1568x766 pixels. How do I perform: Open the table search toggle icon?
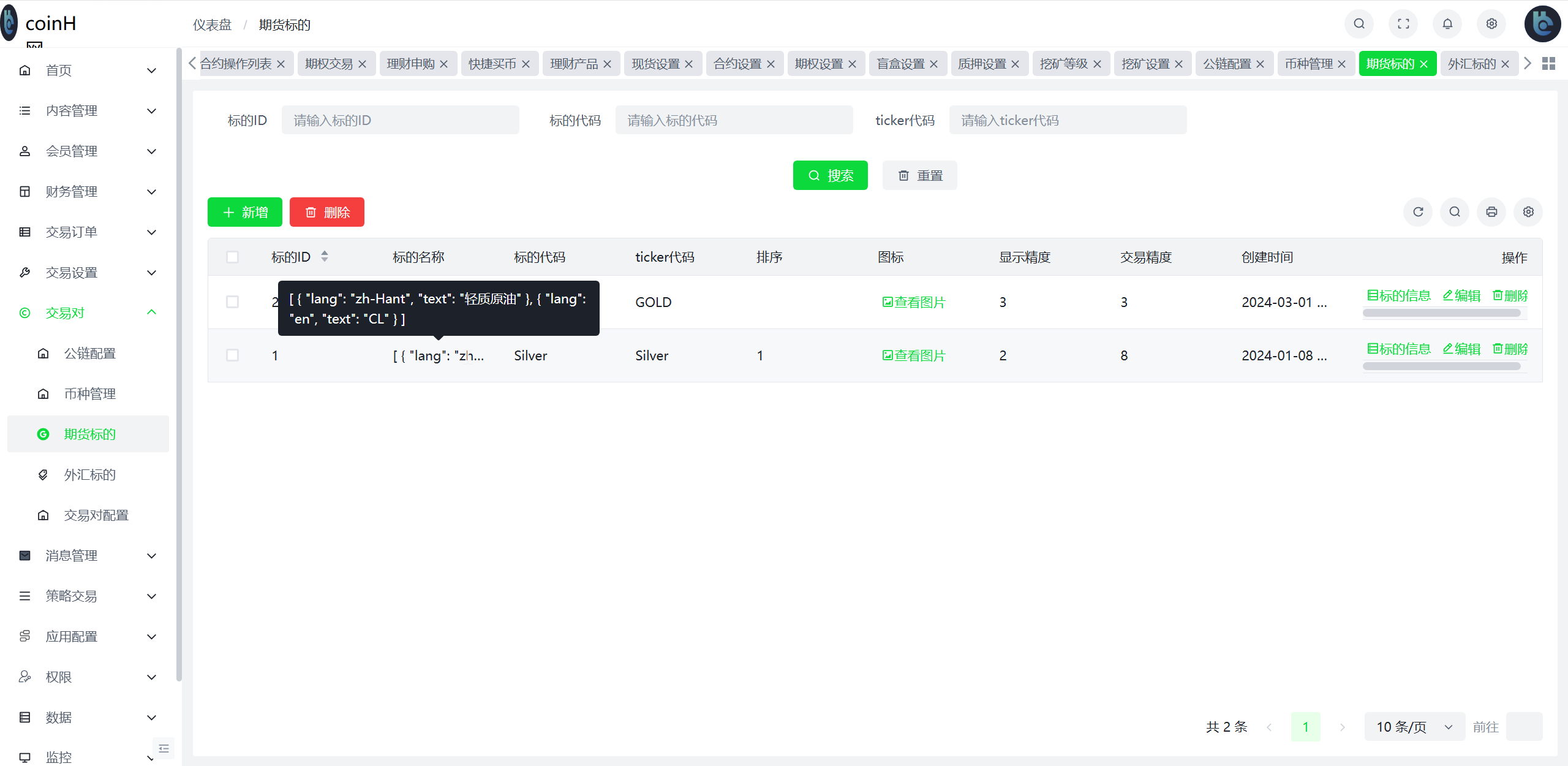pos(1455,211)
